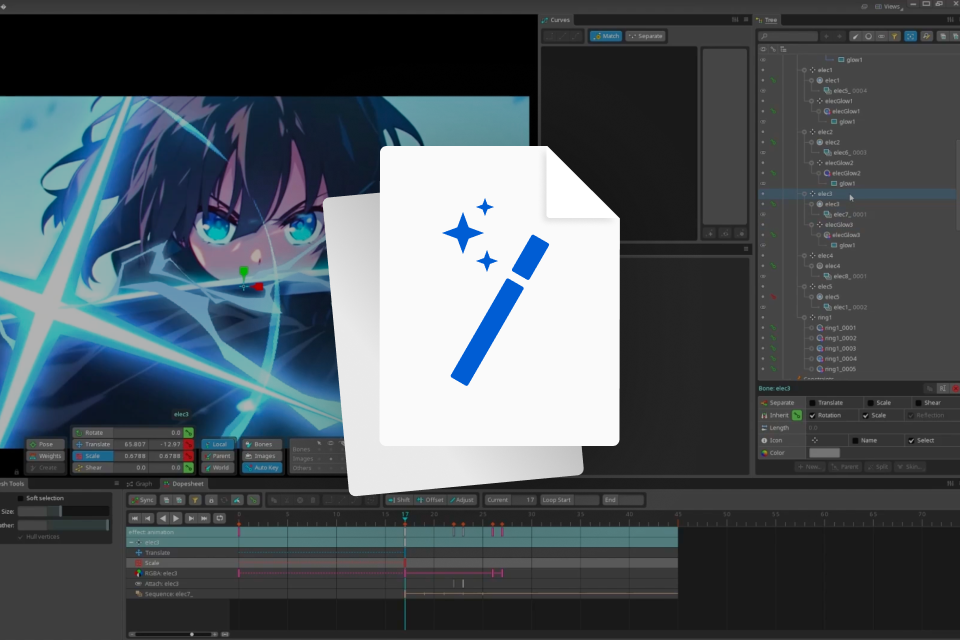The width and height of the screenshot is (960, 640).
Task: Play the animation backward
Action: click(163, 518)
